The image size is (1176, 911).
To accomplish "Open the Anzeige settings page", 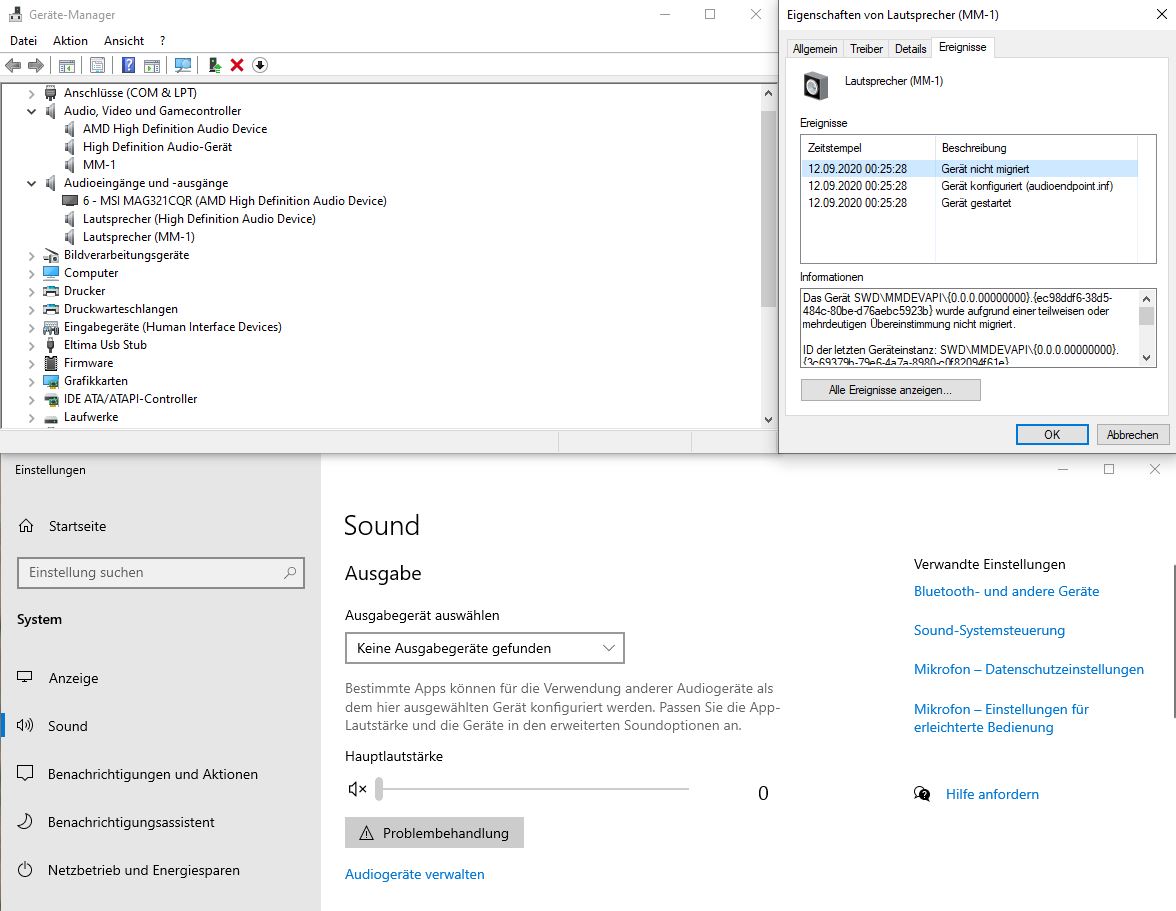I will point(74,678).
